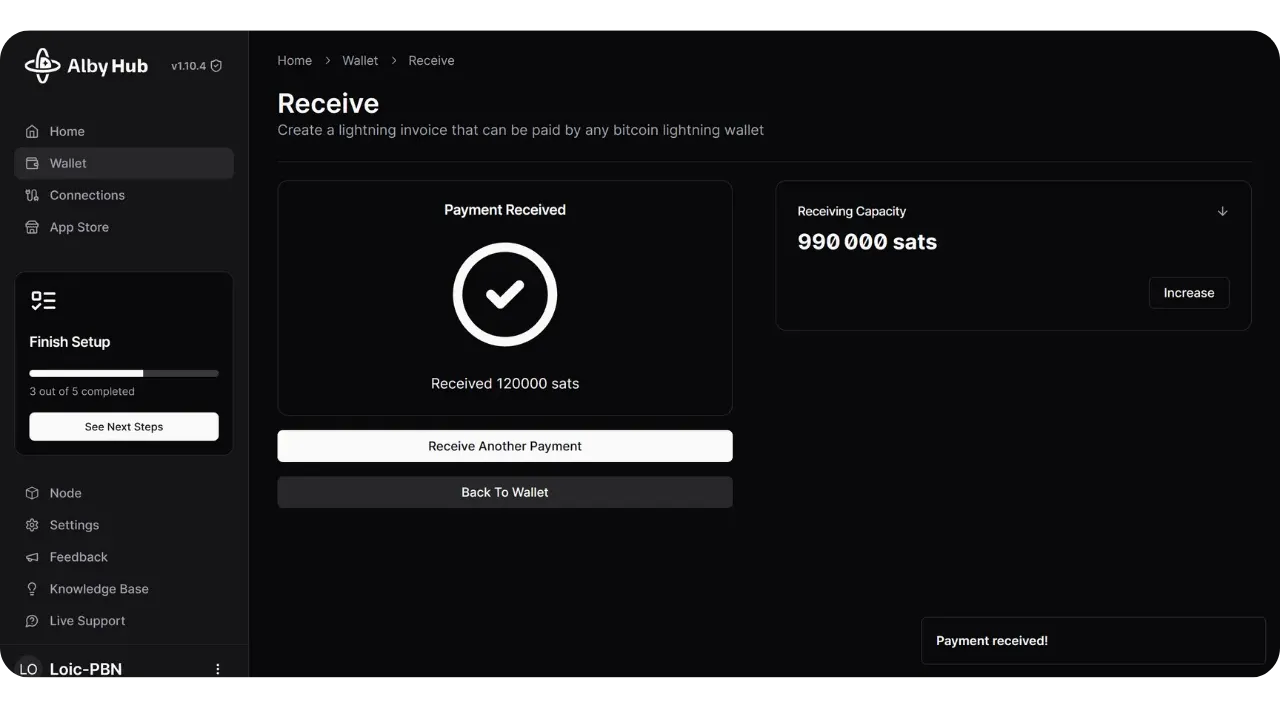Click the Feedback megaphone icon
The width and height of the screenshot is (1280, 708).
point(32,558)
